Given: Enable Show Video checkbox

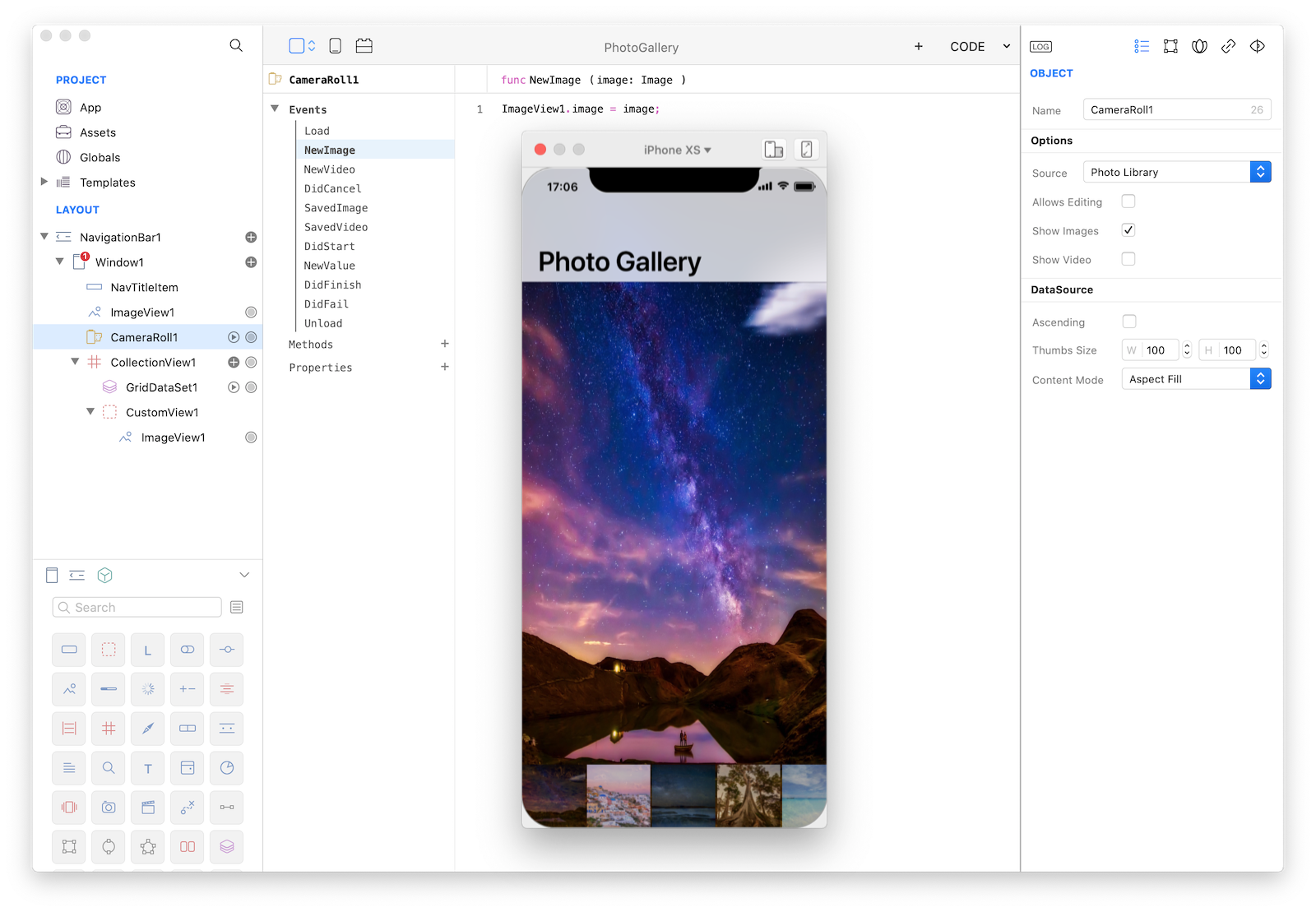Looking at the screenshot, I should click(1128, 259).
